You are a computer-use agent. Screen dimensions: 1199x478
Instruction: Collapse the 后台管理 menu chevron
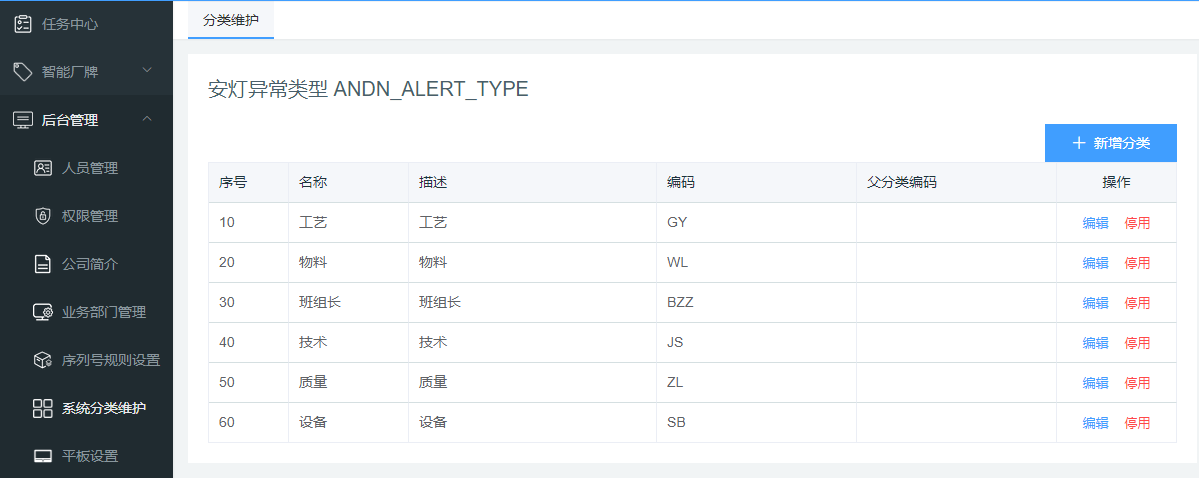147,119
